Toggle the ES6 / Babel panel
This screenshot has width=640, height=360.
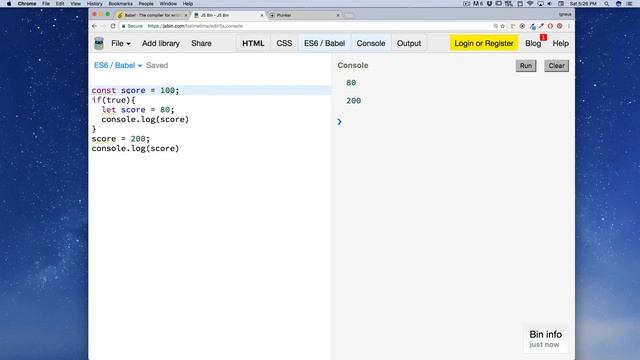click(324, 43)
